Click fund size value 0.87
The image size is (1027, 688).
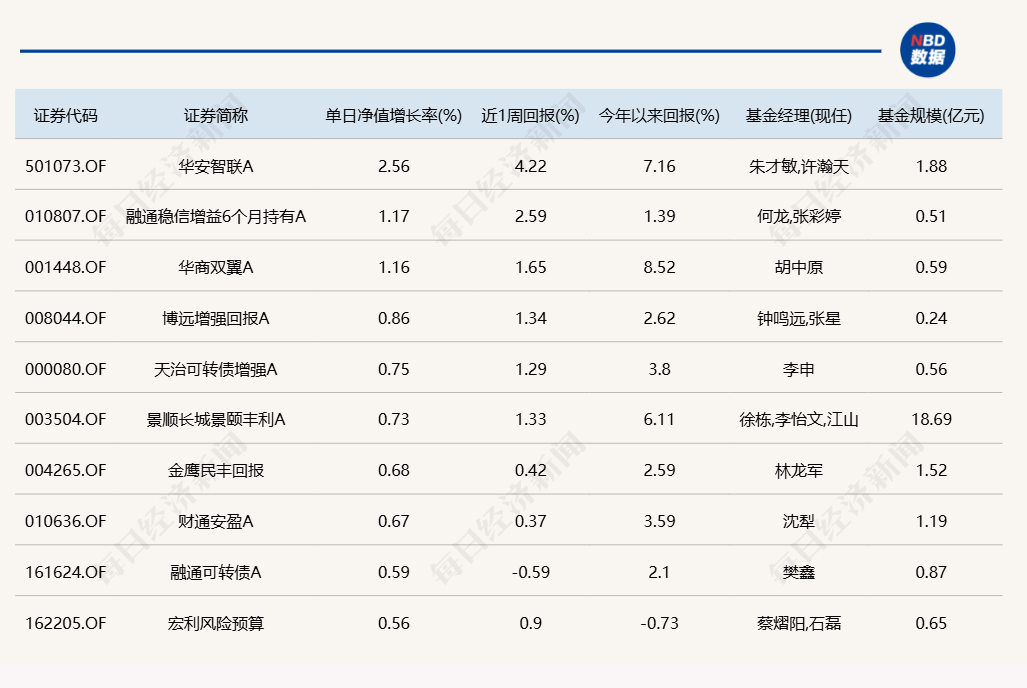[x=931, y=573]
